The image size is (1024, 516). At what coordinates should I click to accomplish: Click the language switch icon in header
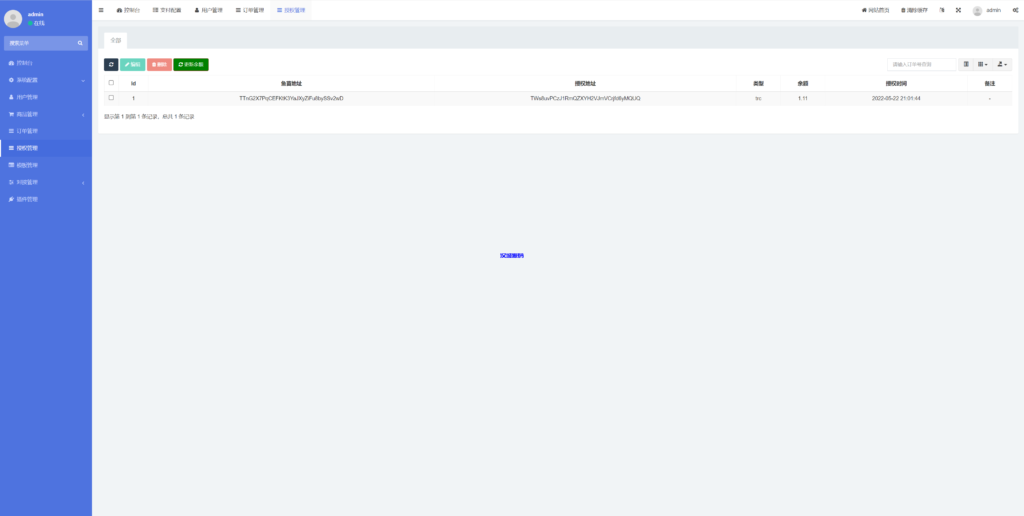pyautogui.click(x=942, y=10)
